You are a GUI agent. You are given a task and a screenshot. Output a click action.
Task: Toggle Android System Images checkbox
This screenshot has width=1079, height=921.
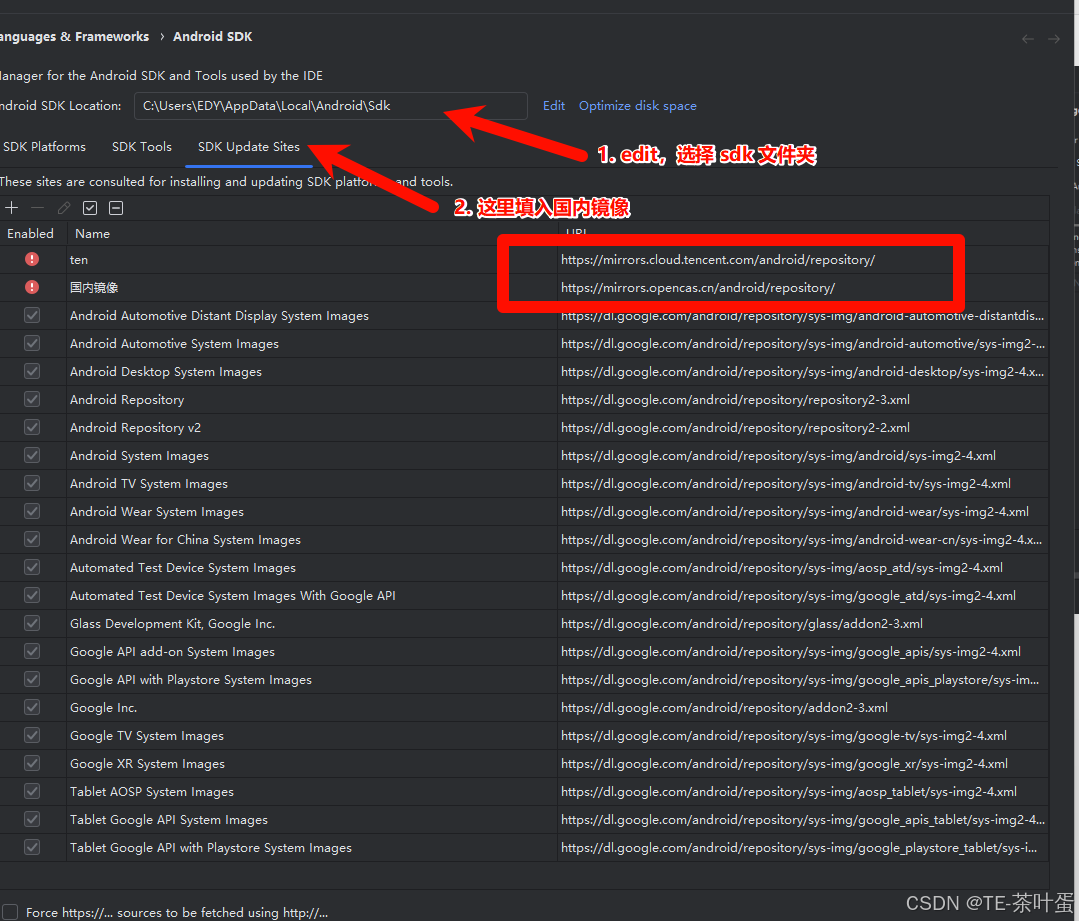(32, 456)
